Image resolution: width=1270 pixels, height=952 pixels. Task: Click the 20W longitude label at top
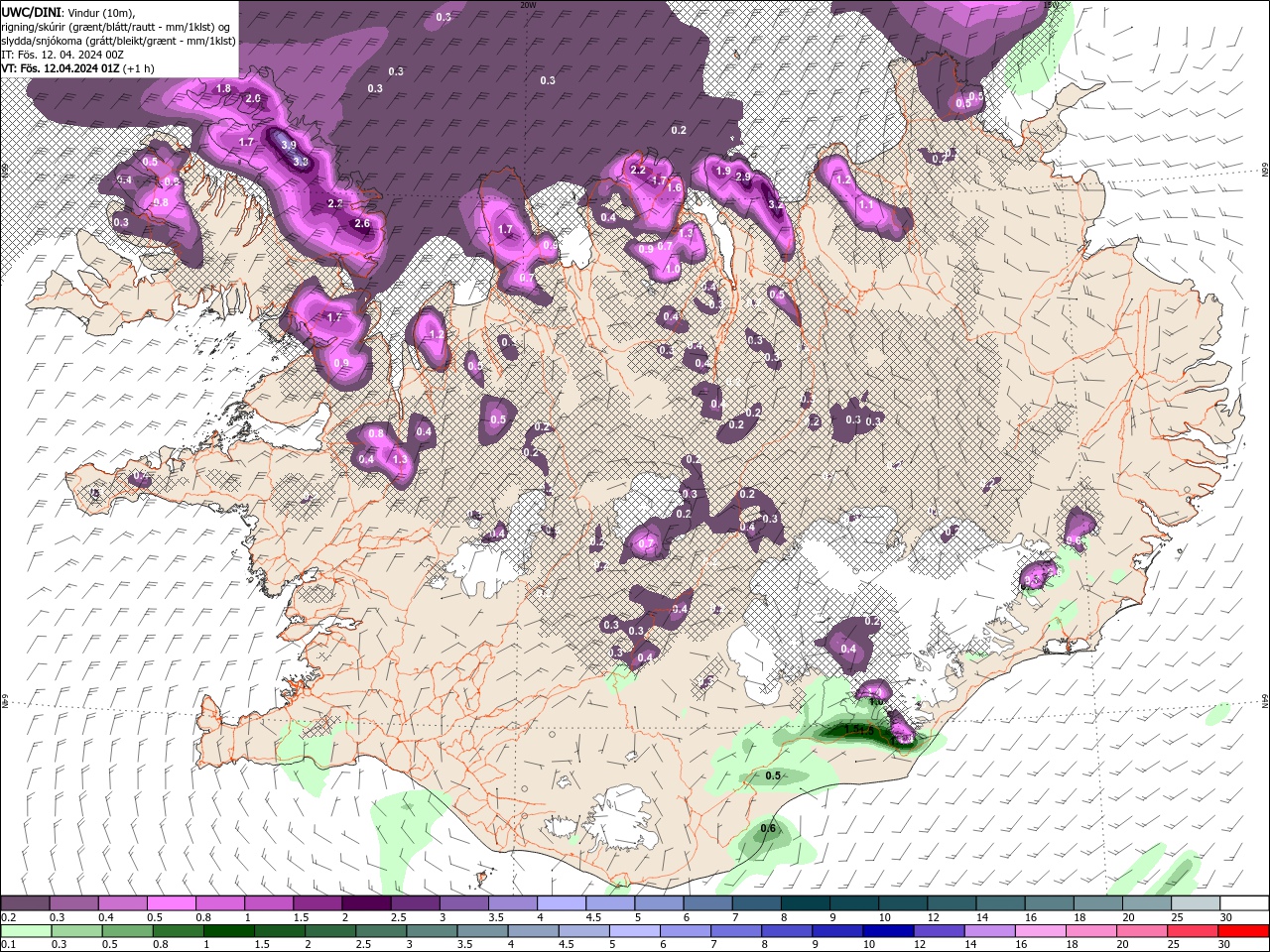528,5
